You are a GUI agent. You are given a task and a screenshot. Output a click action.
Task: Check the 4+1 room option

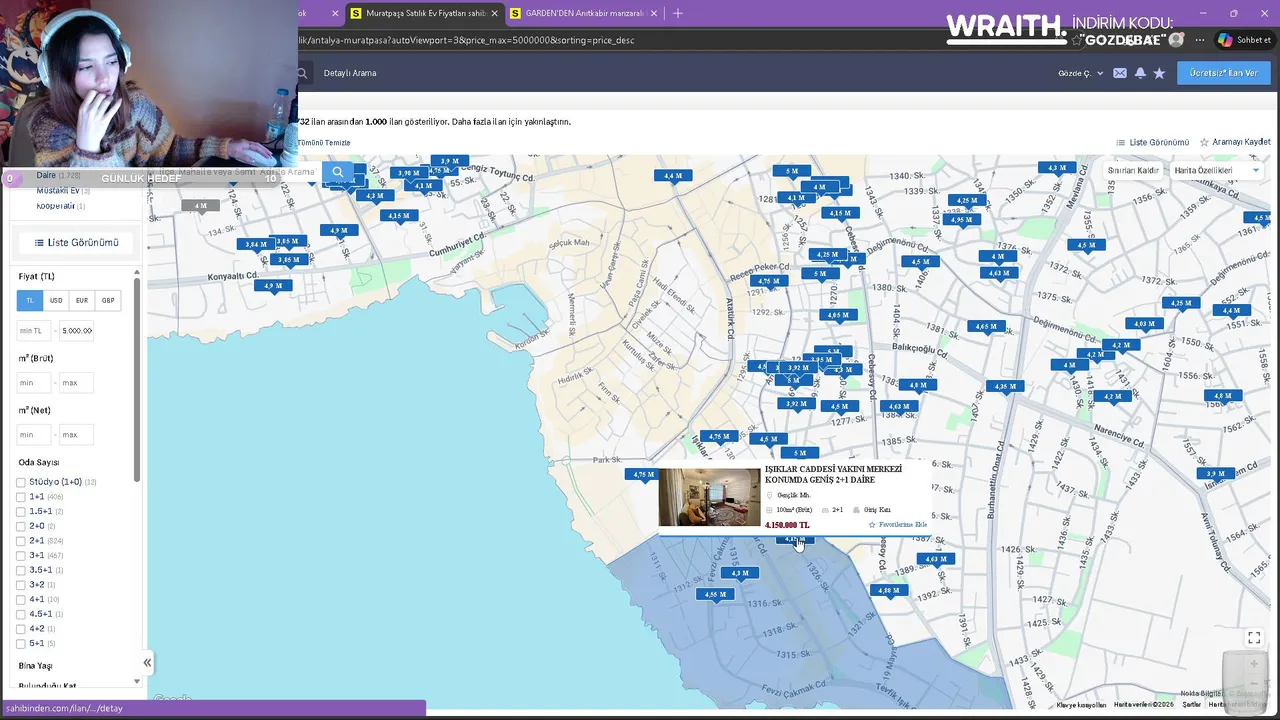click(x=21, y=599)
